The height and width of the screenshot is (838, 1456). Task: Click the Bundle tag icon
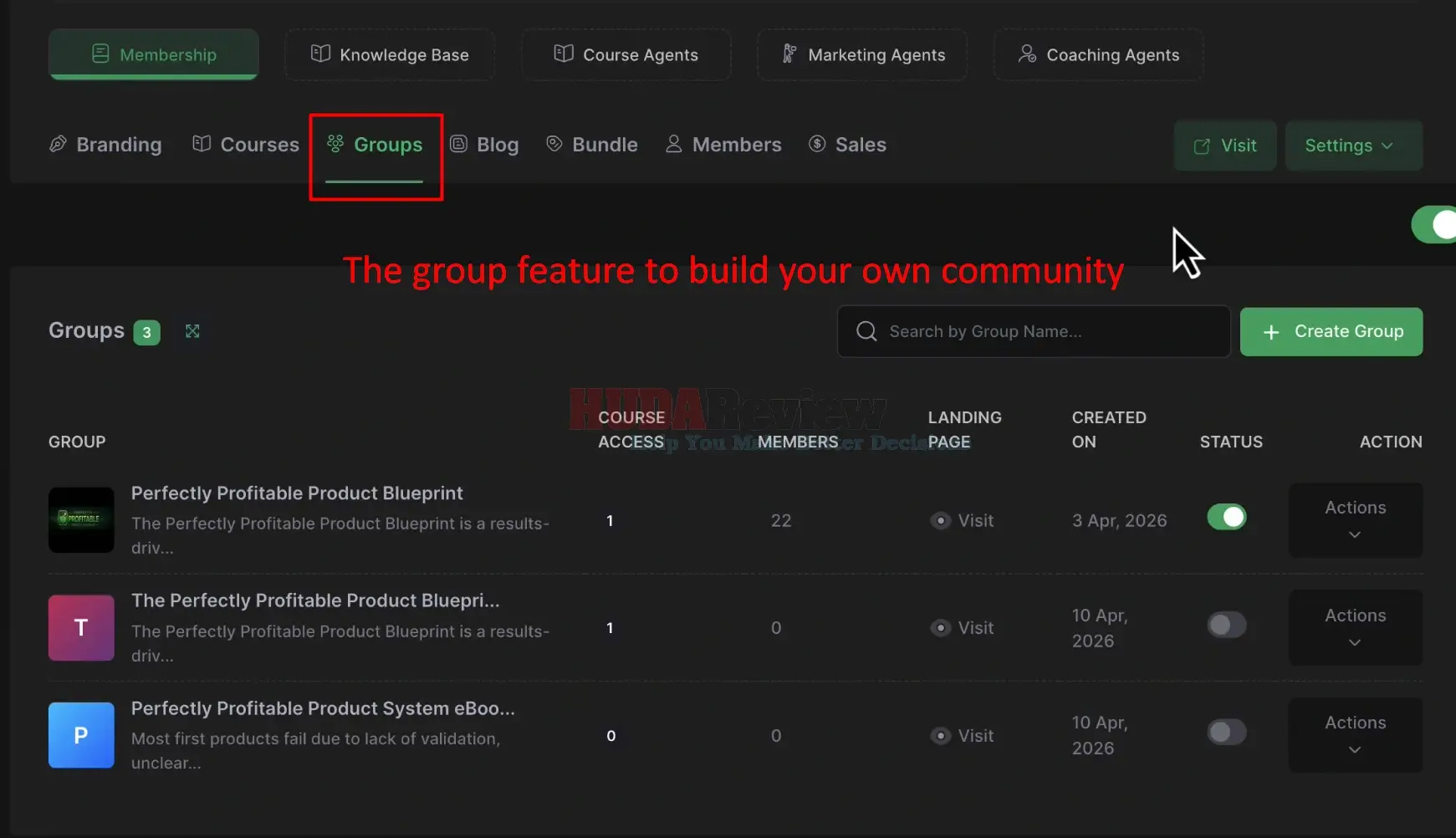click(x=554, y=144)
